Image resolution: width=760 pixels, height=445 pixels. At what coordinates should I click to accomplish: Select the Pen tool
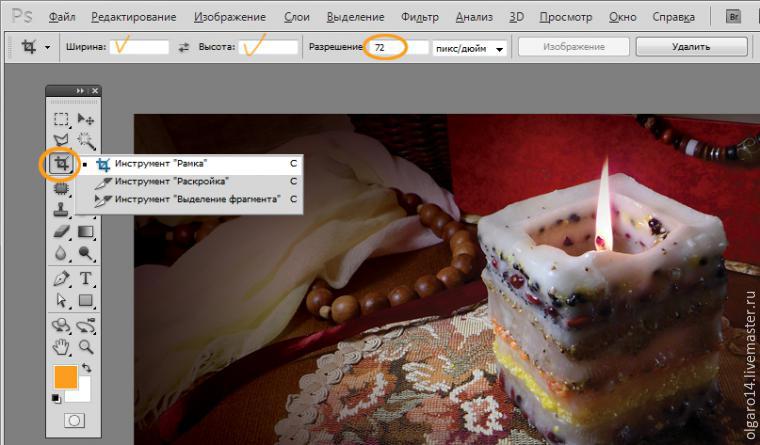(x=61, y=277)
